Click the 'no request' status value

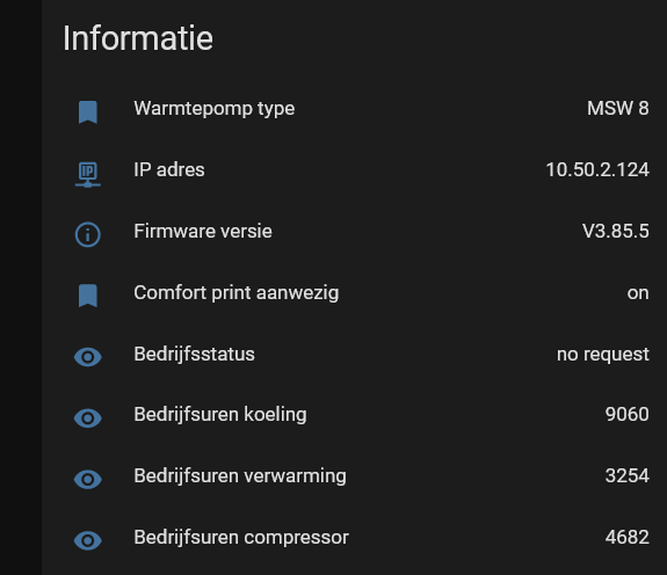click(x=603, y=355)
